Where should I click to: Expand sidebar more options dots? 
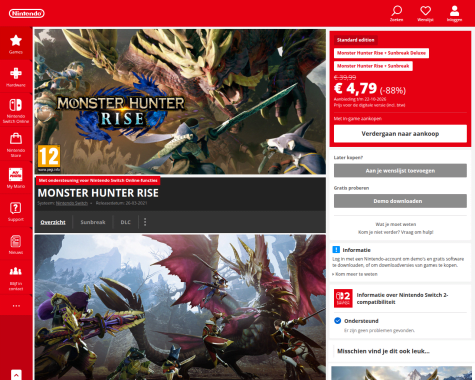[16, 306]
